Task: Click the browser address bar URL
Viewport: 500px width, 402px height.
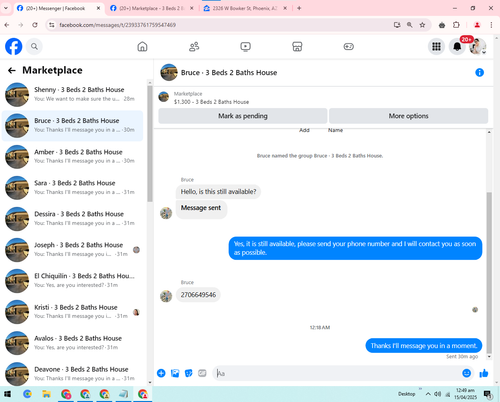Action: point(117,25)
